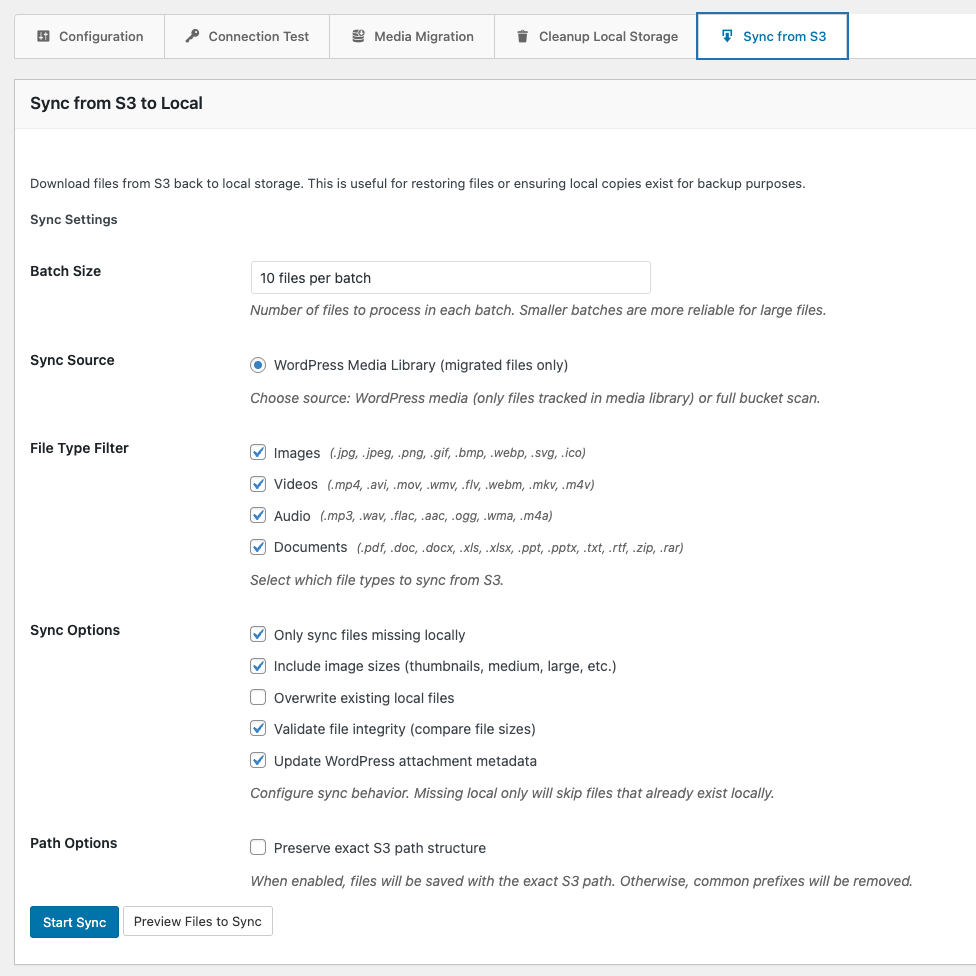Uncheck Update WordPress attachment metadata

pyautogui.click(x=258, y=761)
